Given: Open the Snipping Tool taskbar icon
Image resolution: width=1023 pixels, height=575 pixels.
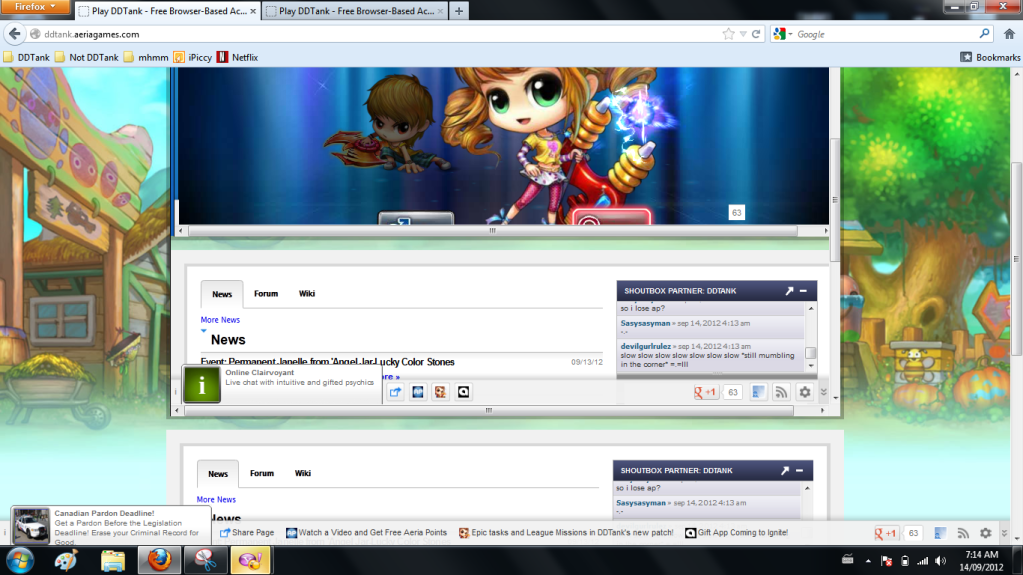Looking at the screenshot, I should (x=205, y=561).
